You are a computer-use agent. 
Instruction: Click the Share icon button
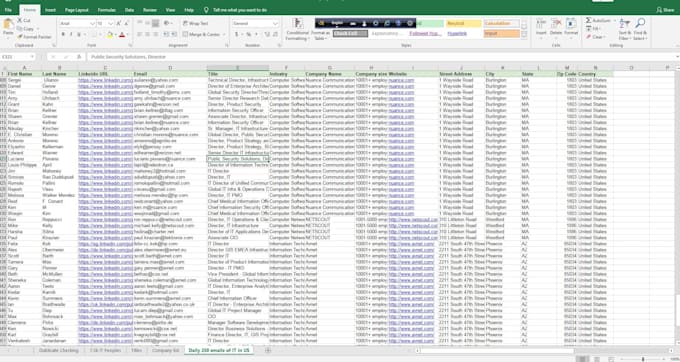pyautogui.click(x=665, y=10)
